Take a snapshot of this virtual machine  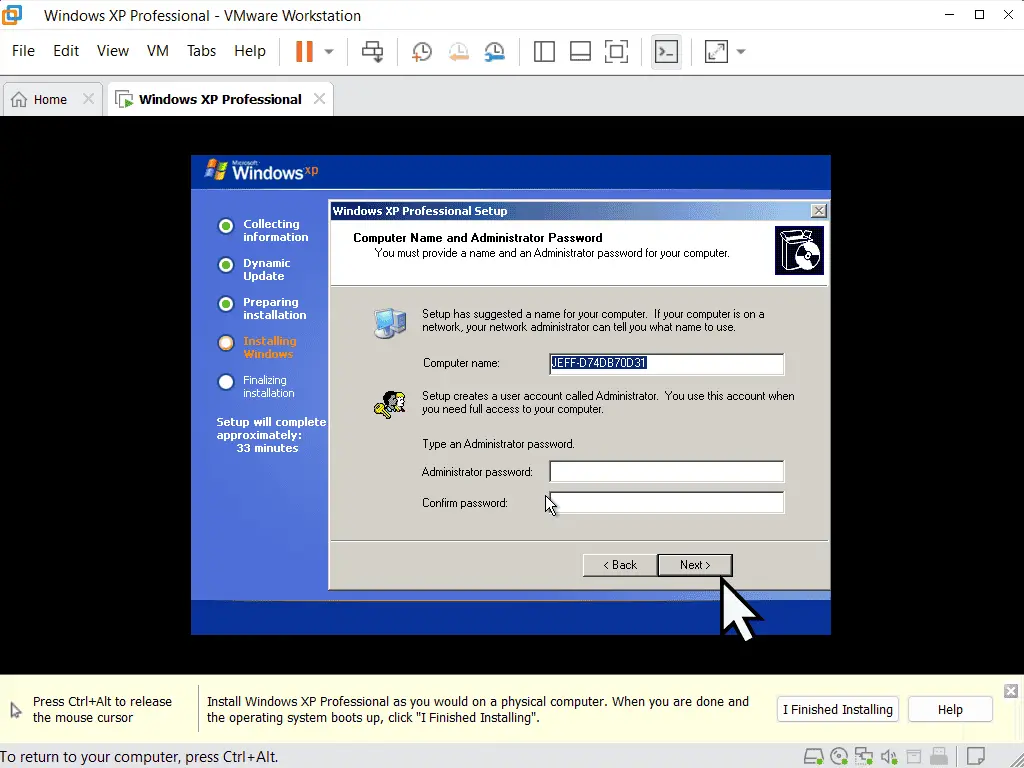point(422,51)
